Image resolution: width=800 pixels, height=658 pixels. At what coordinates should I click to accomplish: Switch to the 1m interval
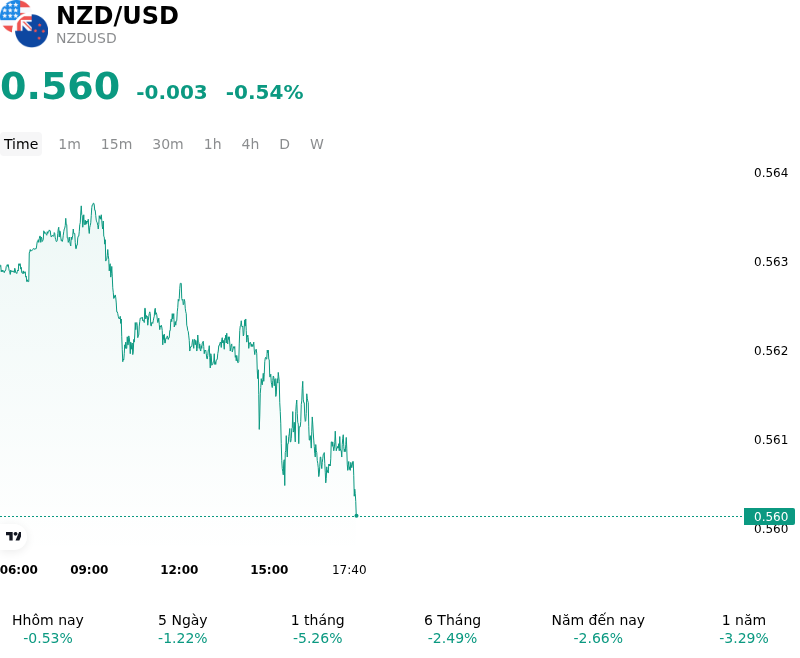(x=69, y=144)
